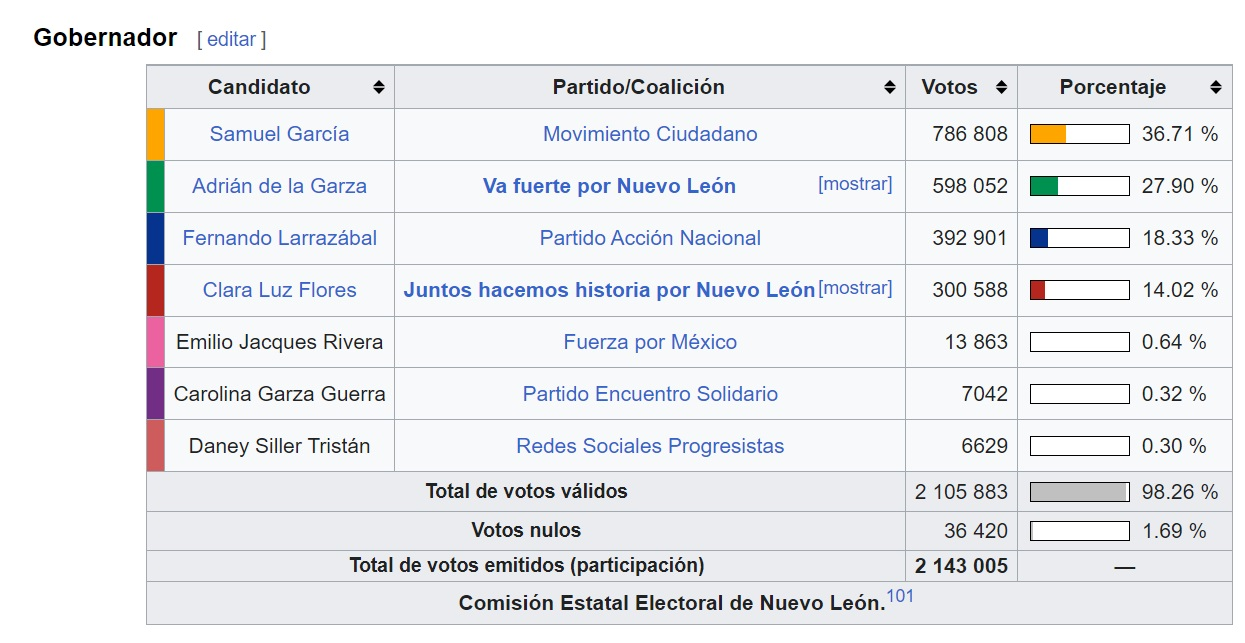1245x643 pixels.
Task: Open Adrián de la Garza link
Action: (x=279, y=186)
